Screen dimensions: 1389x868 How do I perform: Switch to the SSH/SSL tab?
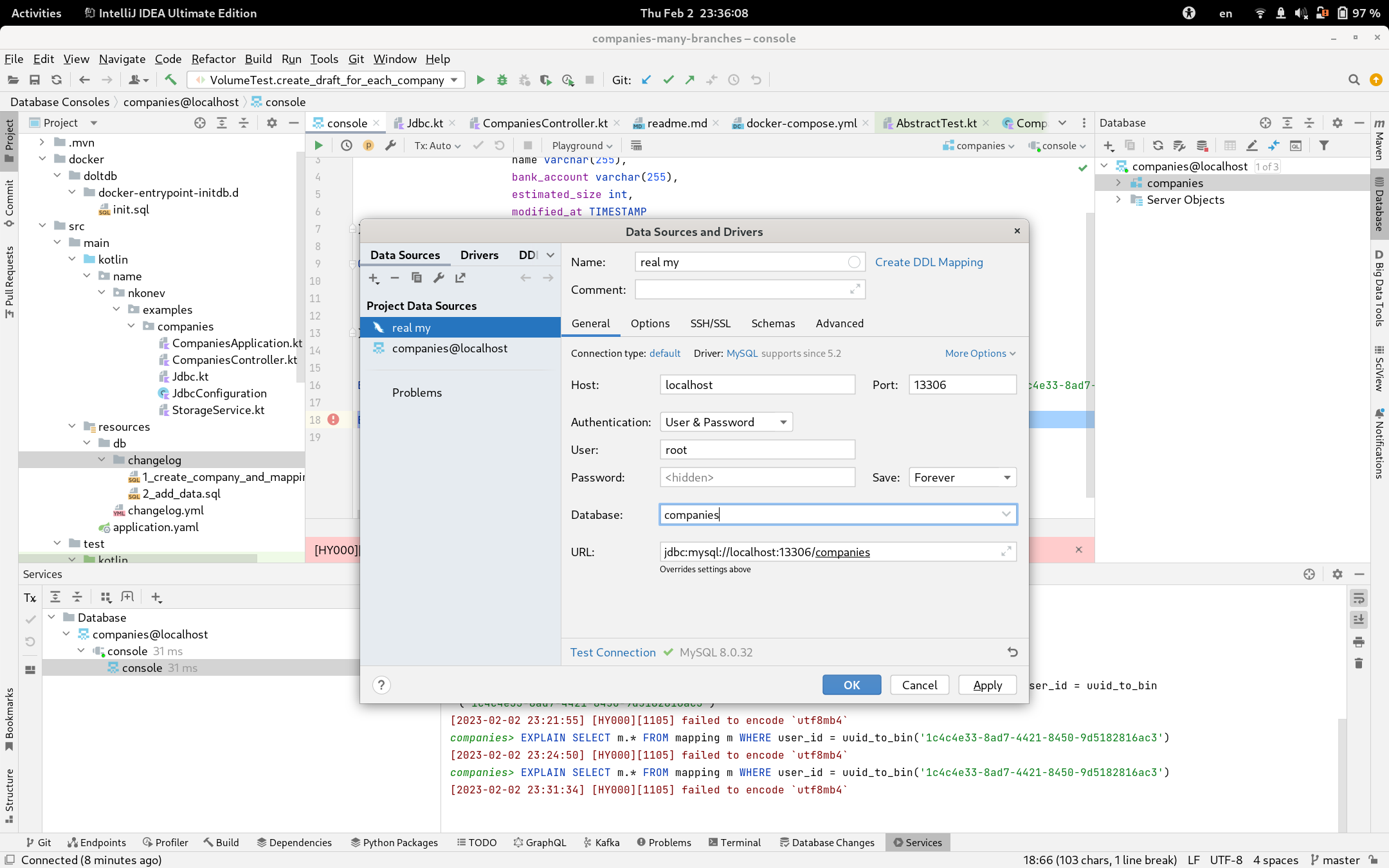tap(710, 323)
